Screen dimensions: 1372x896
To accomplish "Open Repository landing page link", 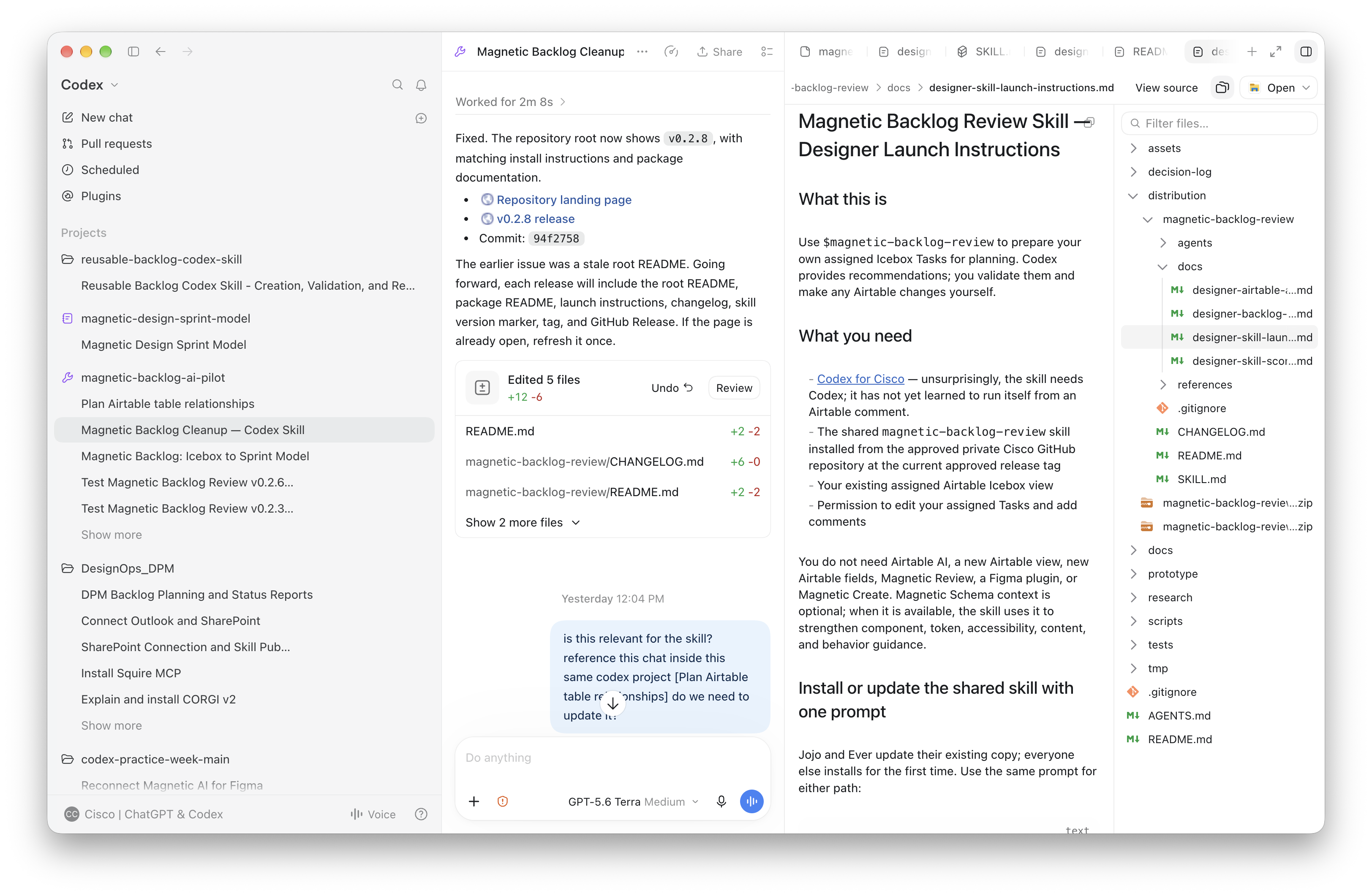I will (564, 200).
